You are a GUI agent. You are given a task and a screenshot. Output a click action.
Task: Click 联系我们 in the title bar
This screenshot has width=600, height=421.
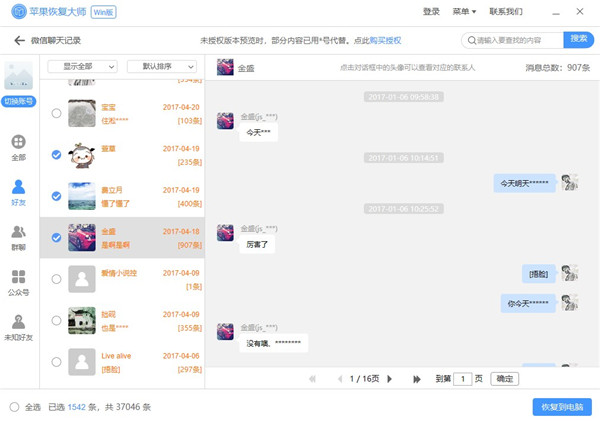[x=506, y=11]
